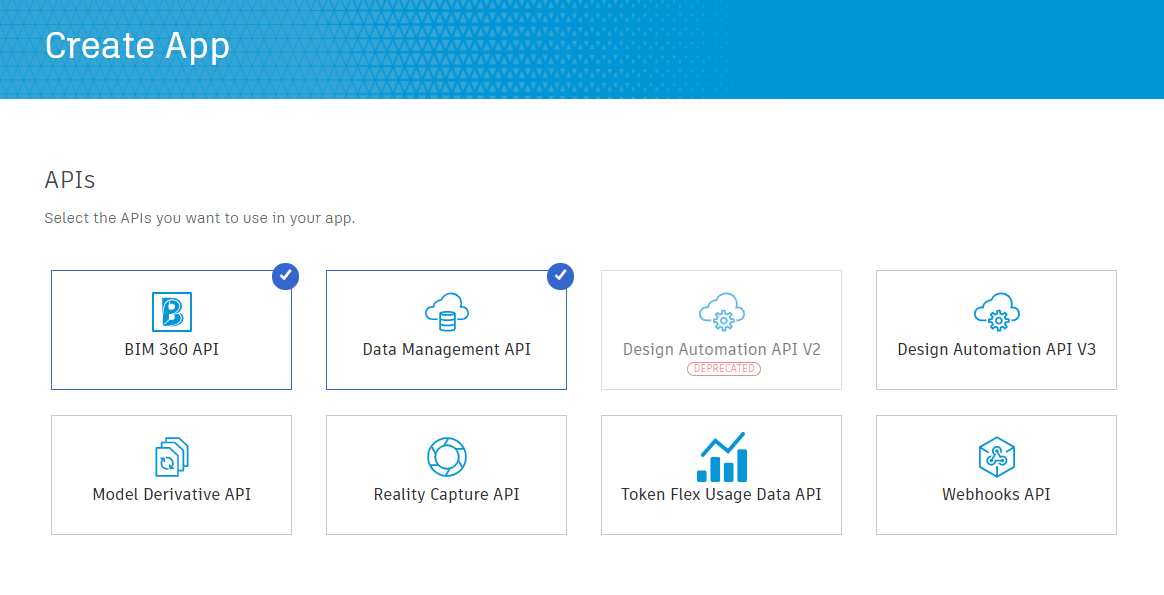
Task: Click the Model Derivative documents icon
Action: (171, 456)
